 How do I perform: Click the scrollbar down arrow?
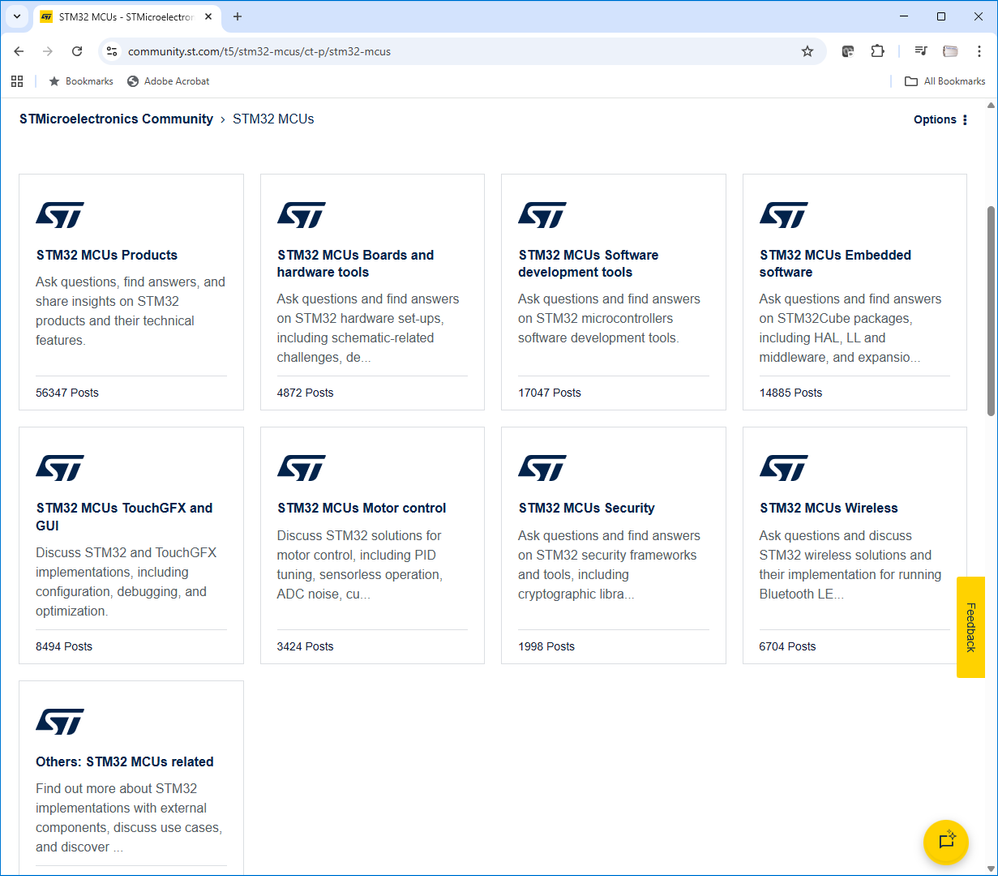[991, 868]
